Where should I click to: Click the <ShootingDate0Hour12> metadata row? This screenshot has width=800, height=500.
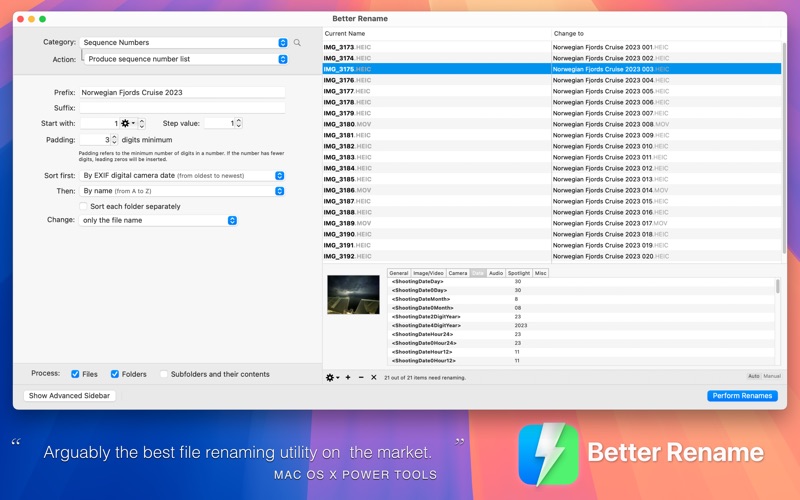(x=581, y=361)
